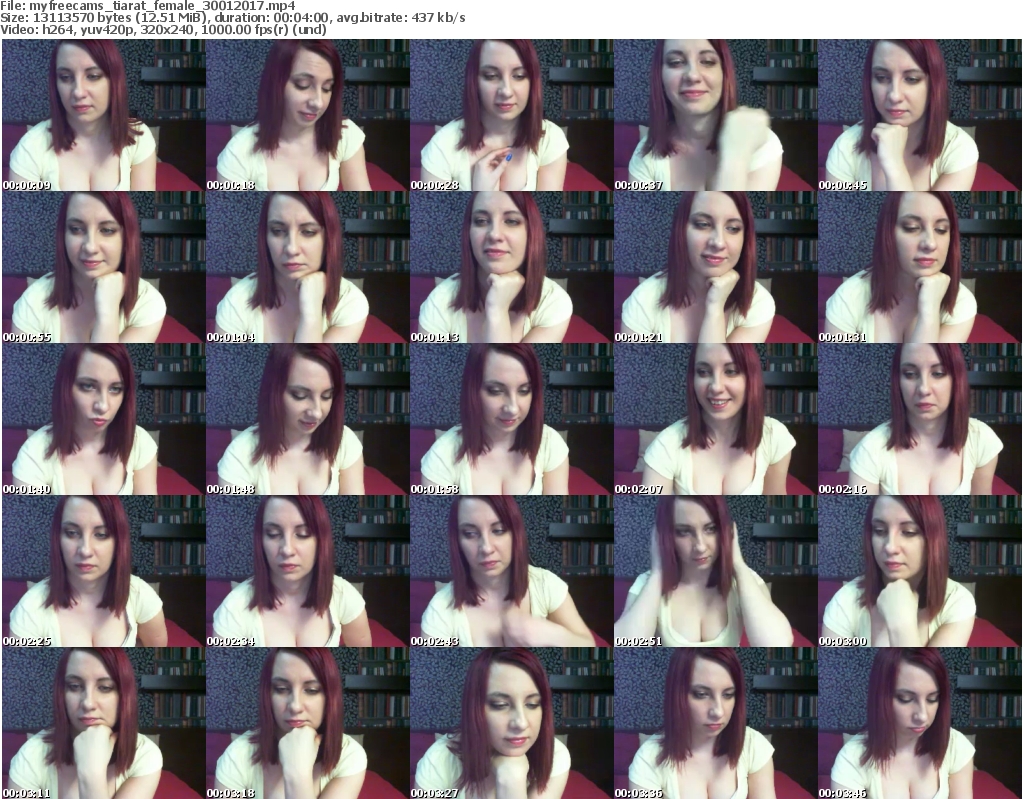The height and width of the screenshot is (799, 1024).
Task: Open the frame stamped 00:00:55
Action: coord(103,267)
